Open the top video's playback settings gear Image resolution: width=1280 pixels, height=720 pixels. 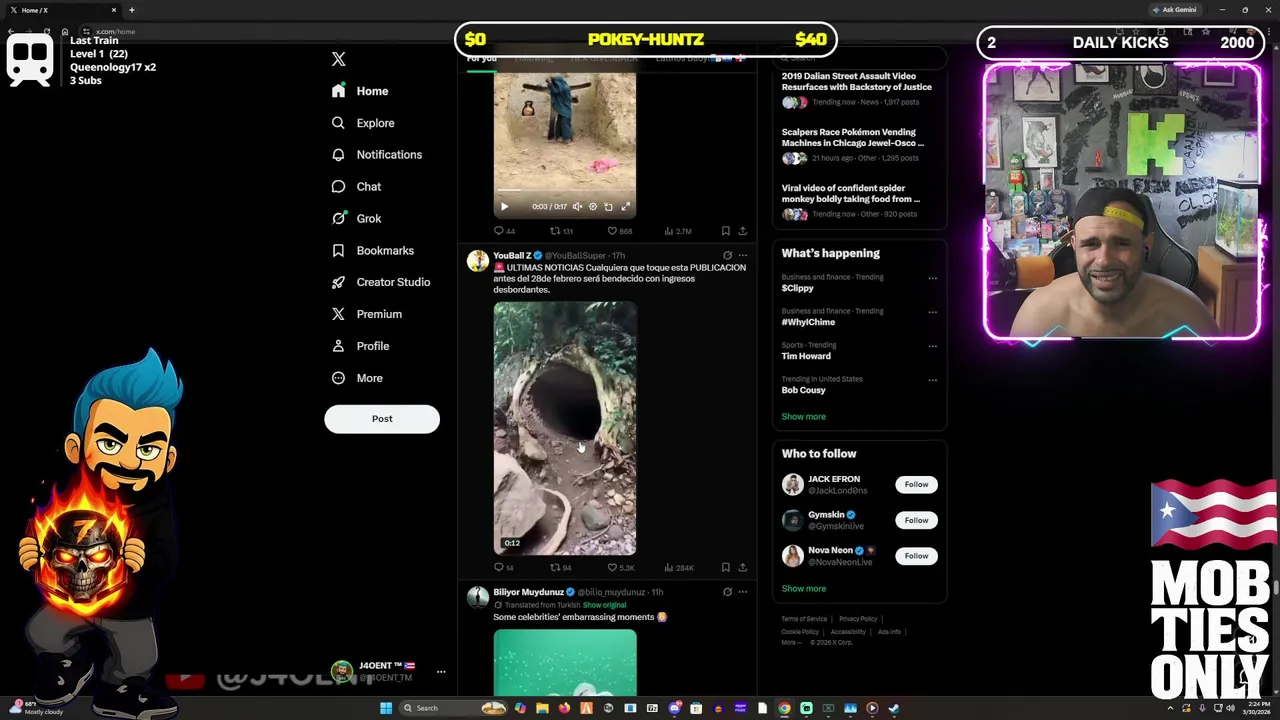pyautogui.click(x=593, y=207)
